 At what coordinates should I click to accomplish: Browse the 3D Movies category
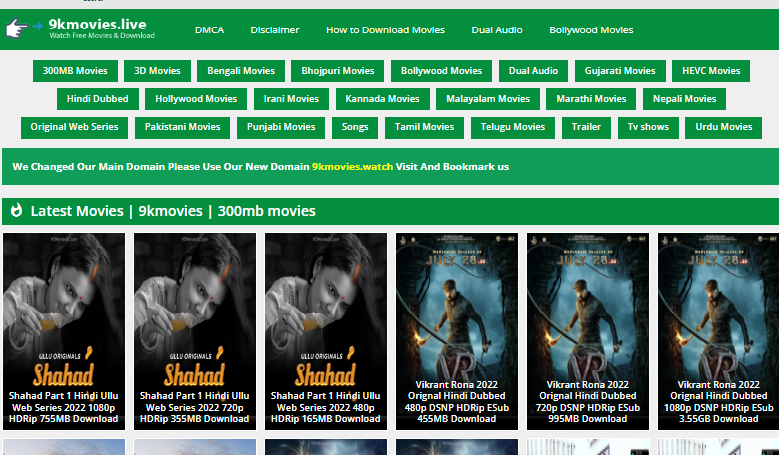pyautogui.click(x=157, y=71)
